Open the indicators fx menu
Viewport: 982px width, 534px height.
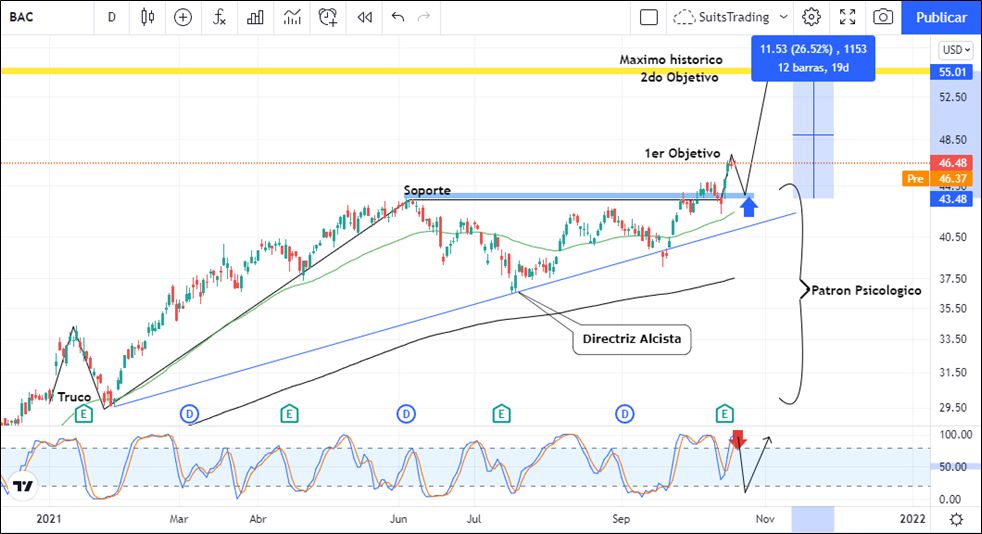click(219, 17)
